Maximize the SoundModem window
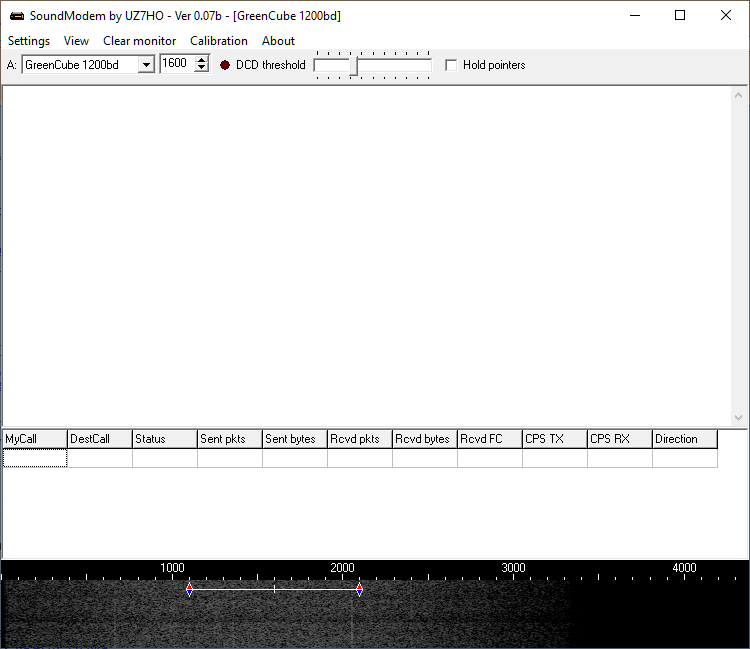This screenshot has width=750, height=649. (680, 15)
